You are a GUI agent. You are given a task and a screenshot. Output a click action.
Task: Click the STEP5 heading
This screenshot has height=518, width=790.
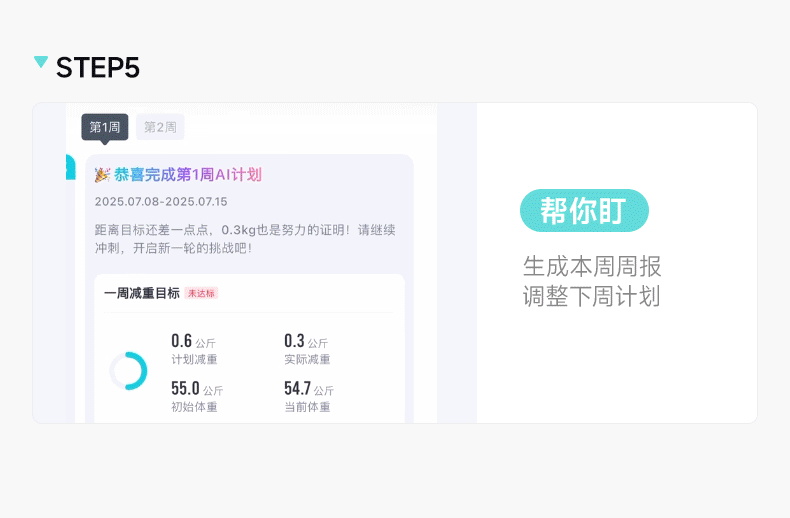pyautogui.click(x=98, y=67)
